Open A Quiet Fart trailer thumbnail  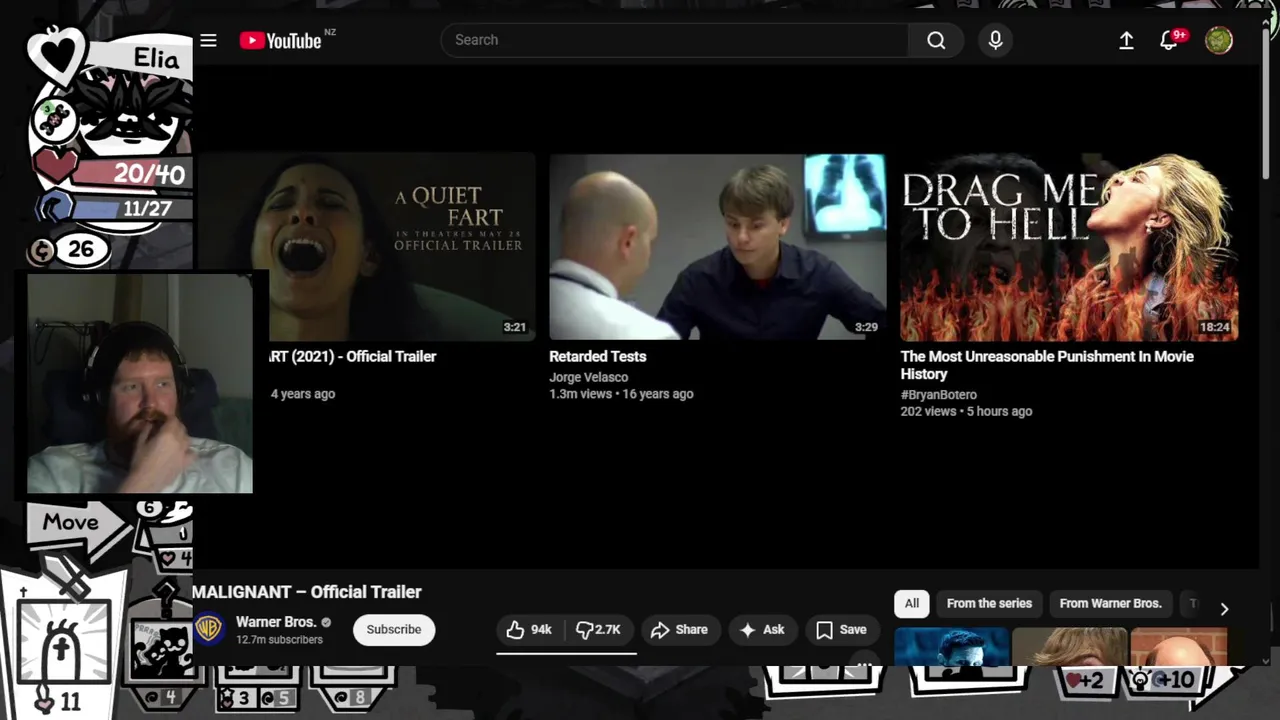(x=365, y=247)
